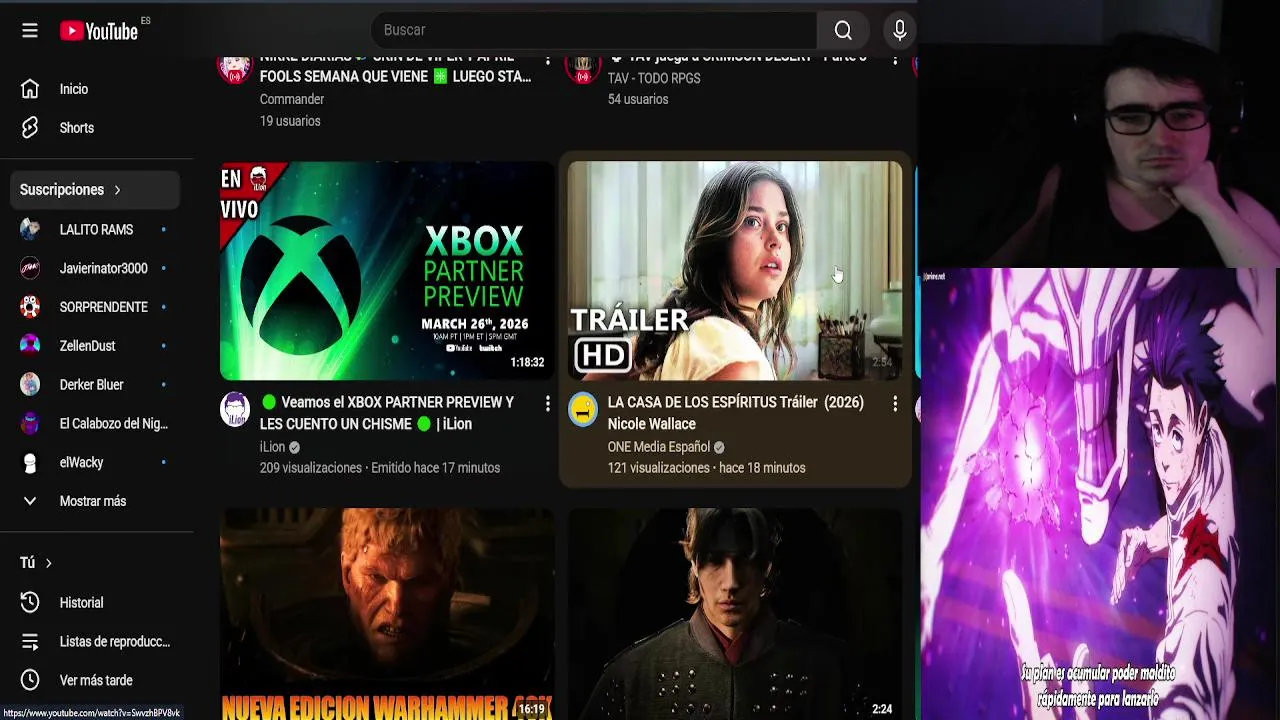
Task: Open Listas de reproducción in sidebar
Action: tap(95, 642)
